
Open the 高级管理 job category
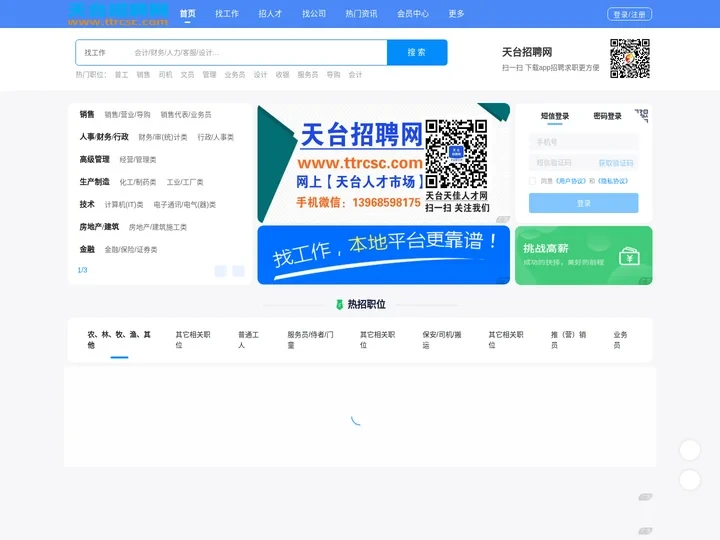94,159
